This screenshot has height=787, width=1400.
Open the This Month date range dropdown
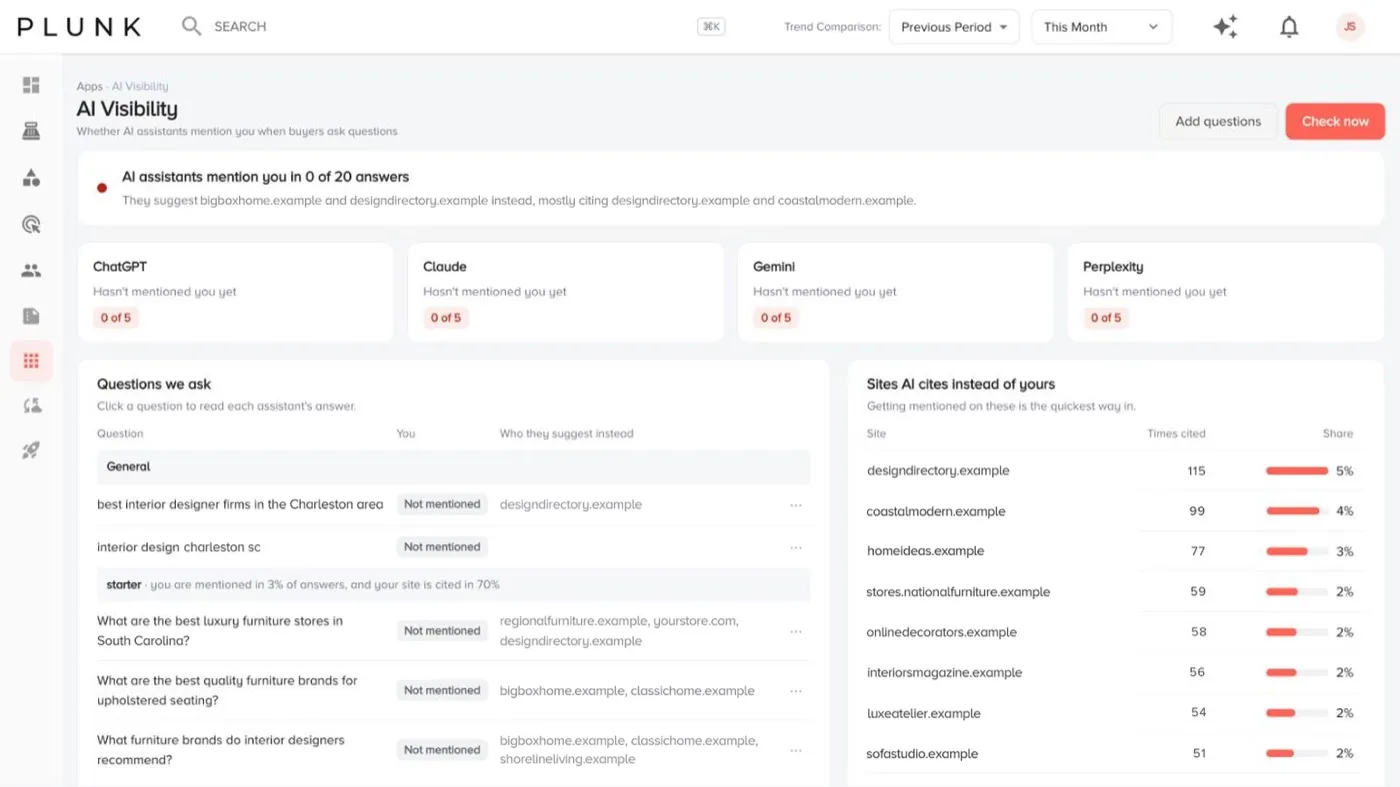pyautogui.click(x=1101, y=27)
